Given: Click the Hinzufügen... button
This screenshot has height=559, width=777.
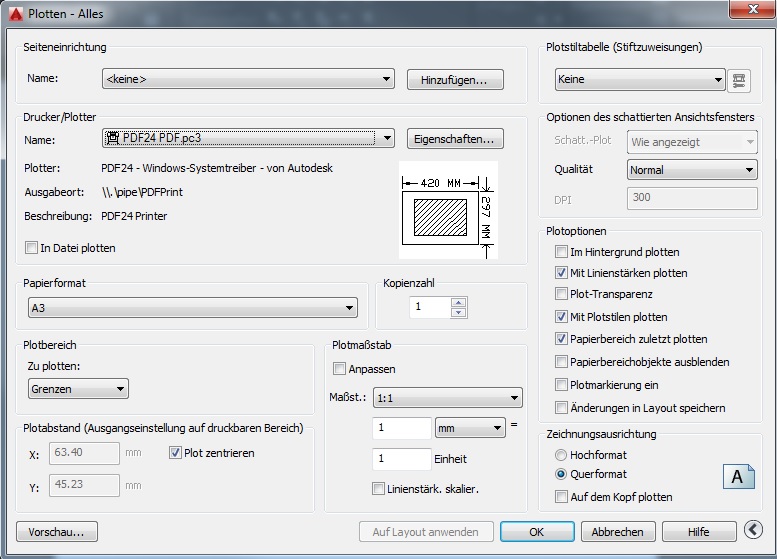Looking at the screenshot, I should pyautogui.click(x=455, y=80).
